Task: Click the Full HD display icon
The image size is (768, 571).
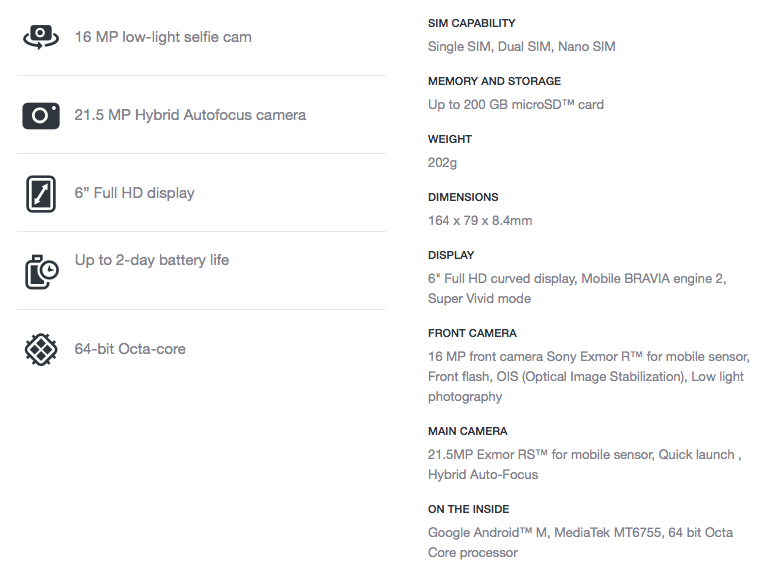Action: 41,193
